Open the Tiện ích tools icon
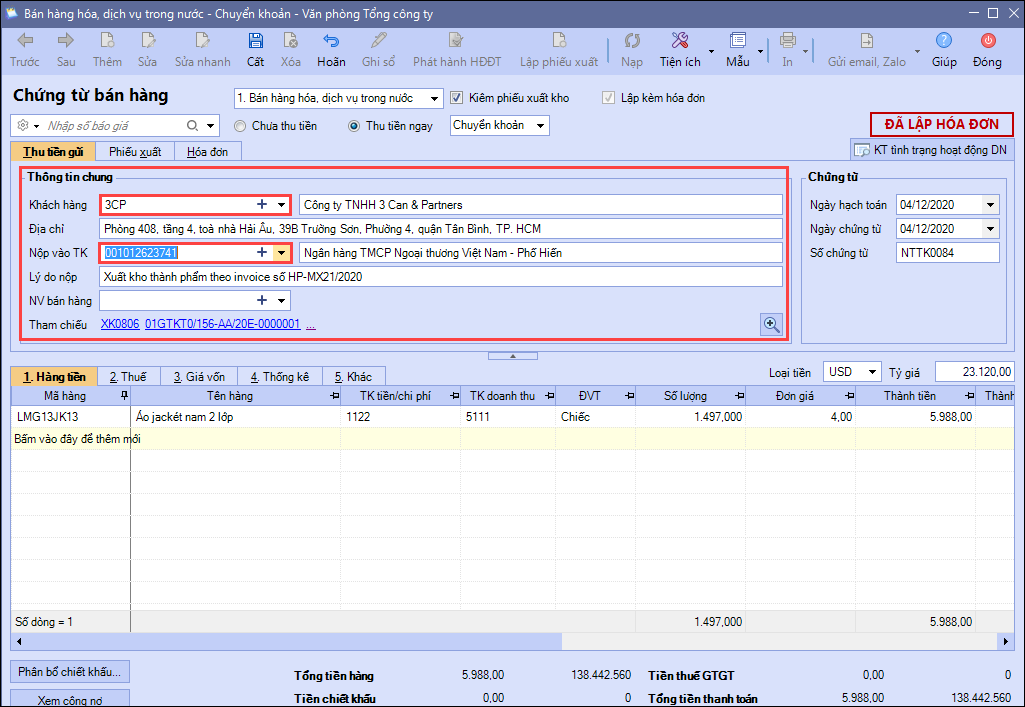Screen dimensions: 1025x707 pyautogui.click(x=680, y=42)
